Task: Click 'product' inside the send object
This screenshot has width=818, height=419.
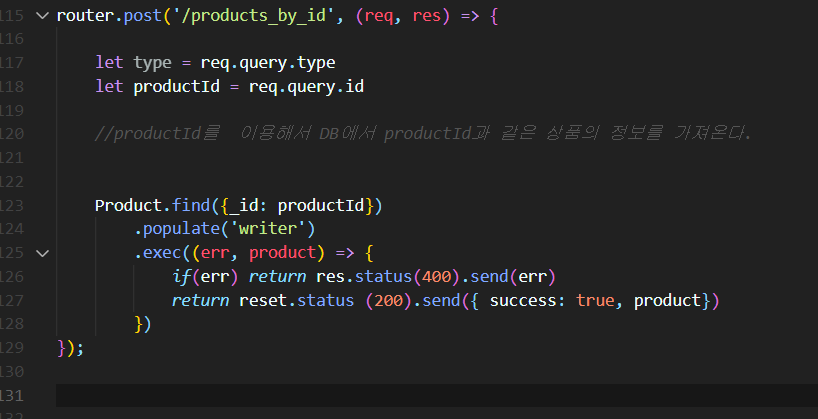Action: (x=667, y=301)
